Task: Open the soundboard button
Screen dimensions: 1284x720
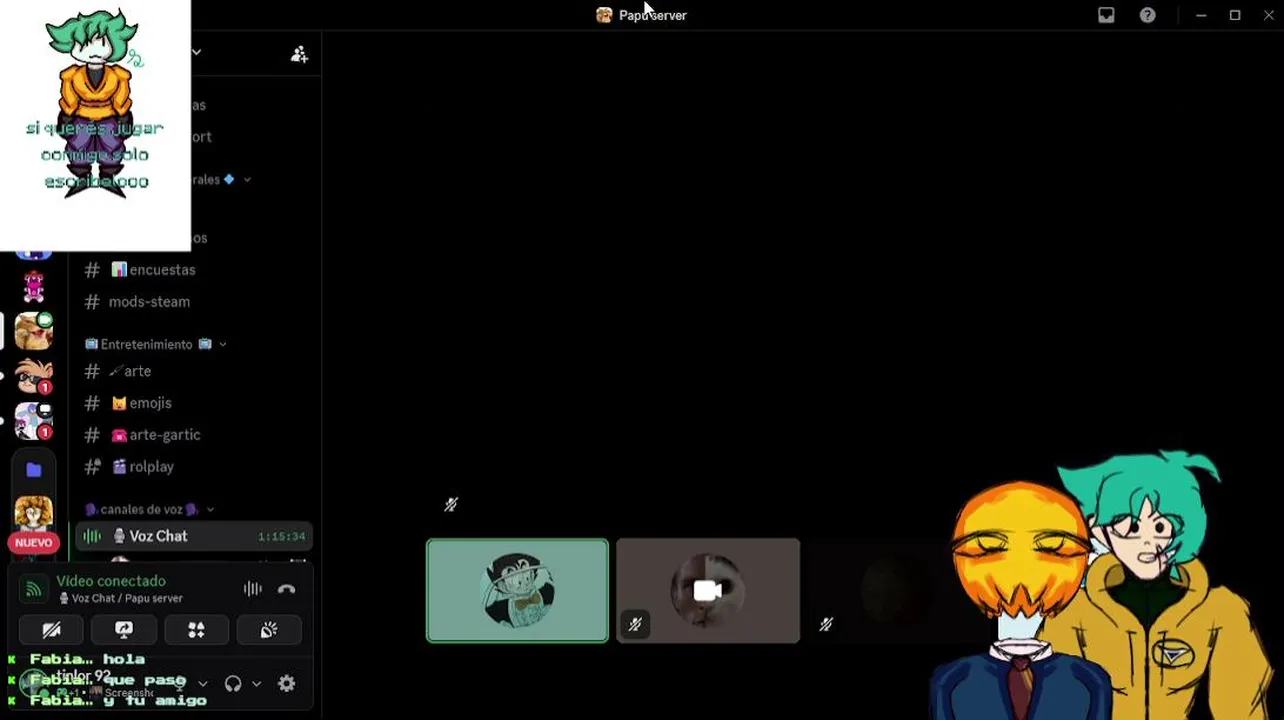Action: coord(269,630)
